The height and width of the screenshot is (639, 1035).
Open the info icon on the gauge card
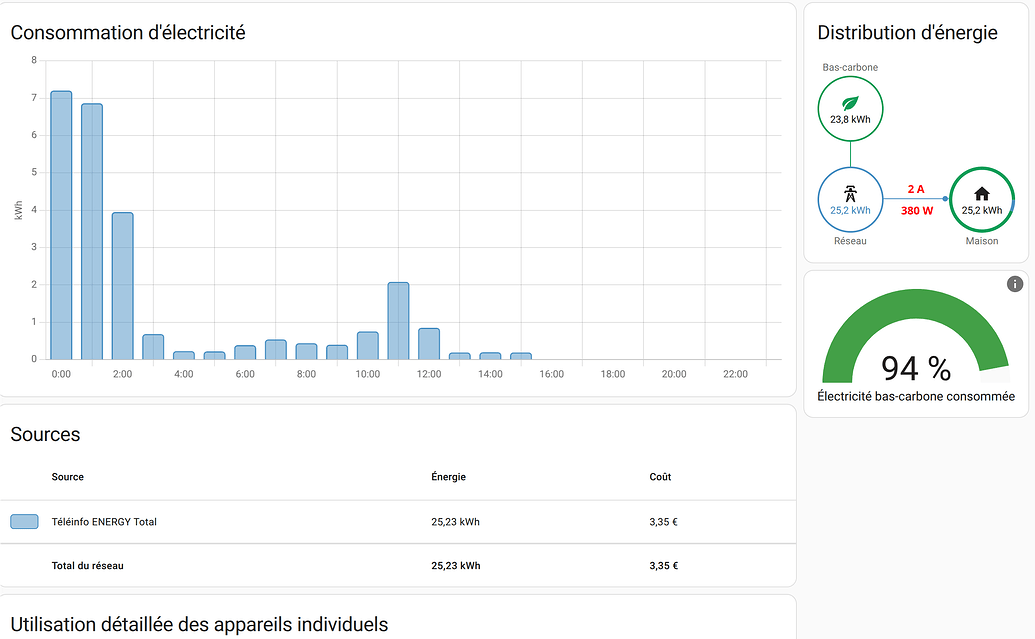tap(1016, 284)
